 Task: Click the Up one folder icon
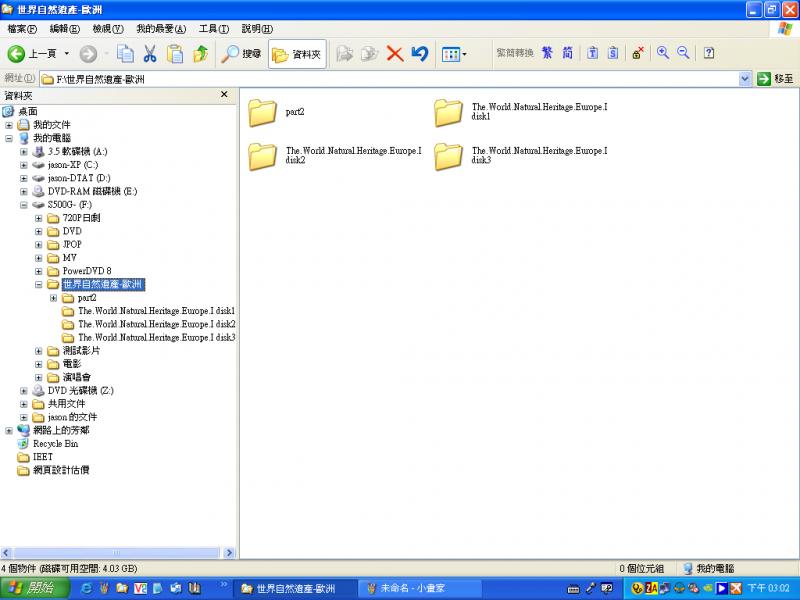coord(200,53)
